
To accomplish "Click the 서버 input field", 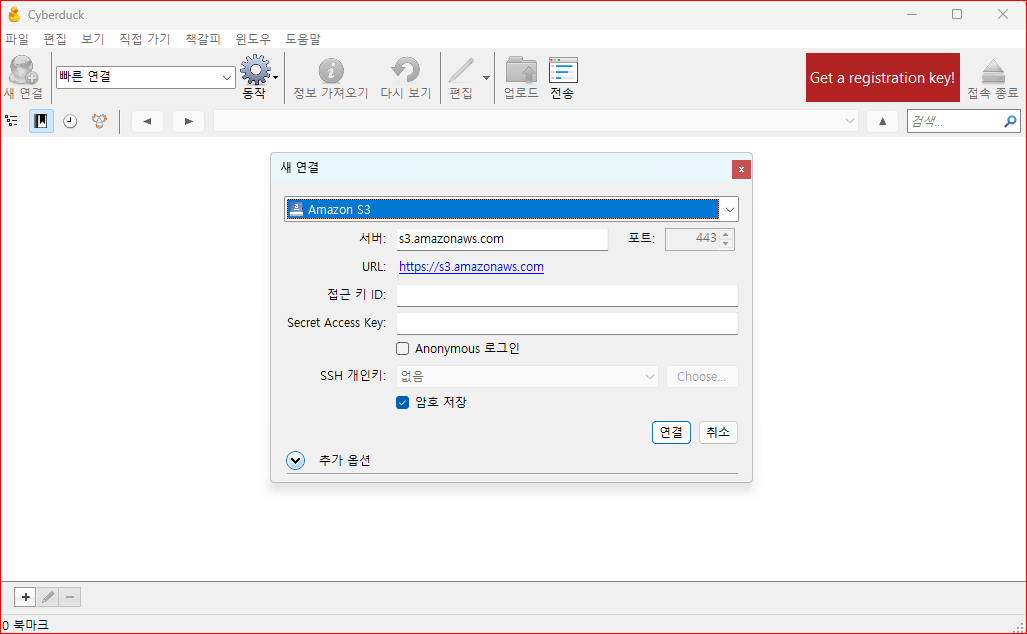I will click(502, 239).
